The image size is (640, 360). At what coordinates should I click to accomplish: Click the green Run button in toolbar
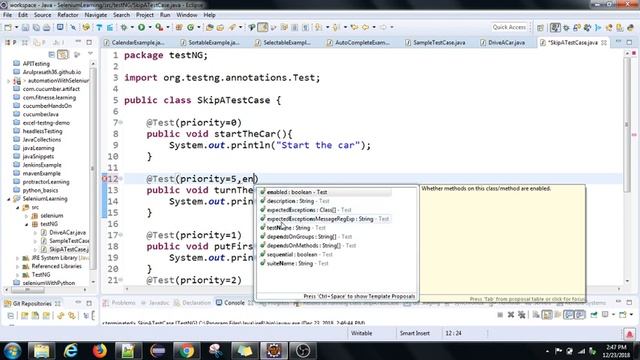point(142,27)
